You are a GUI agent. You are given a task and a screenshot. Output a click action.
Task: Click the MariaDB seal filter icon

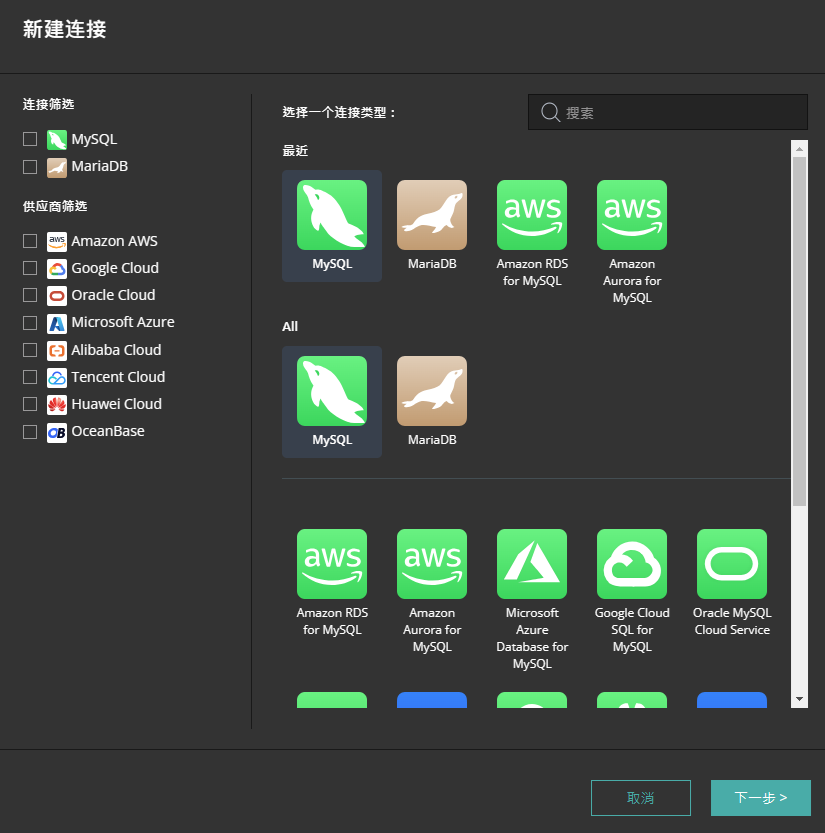57,167
